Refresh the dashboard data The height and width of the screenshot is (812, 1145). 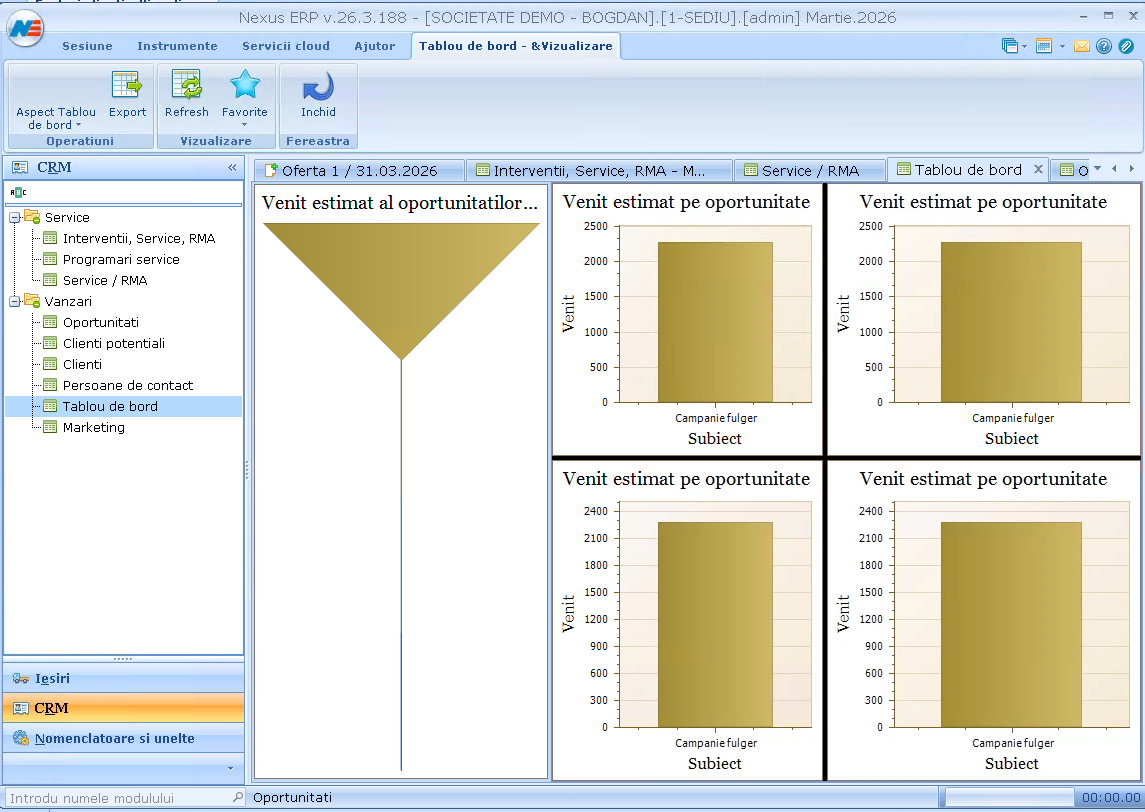(x=186, y=87)
